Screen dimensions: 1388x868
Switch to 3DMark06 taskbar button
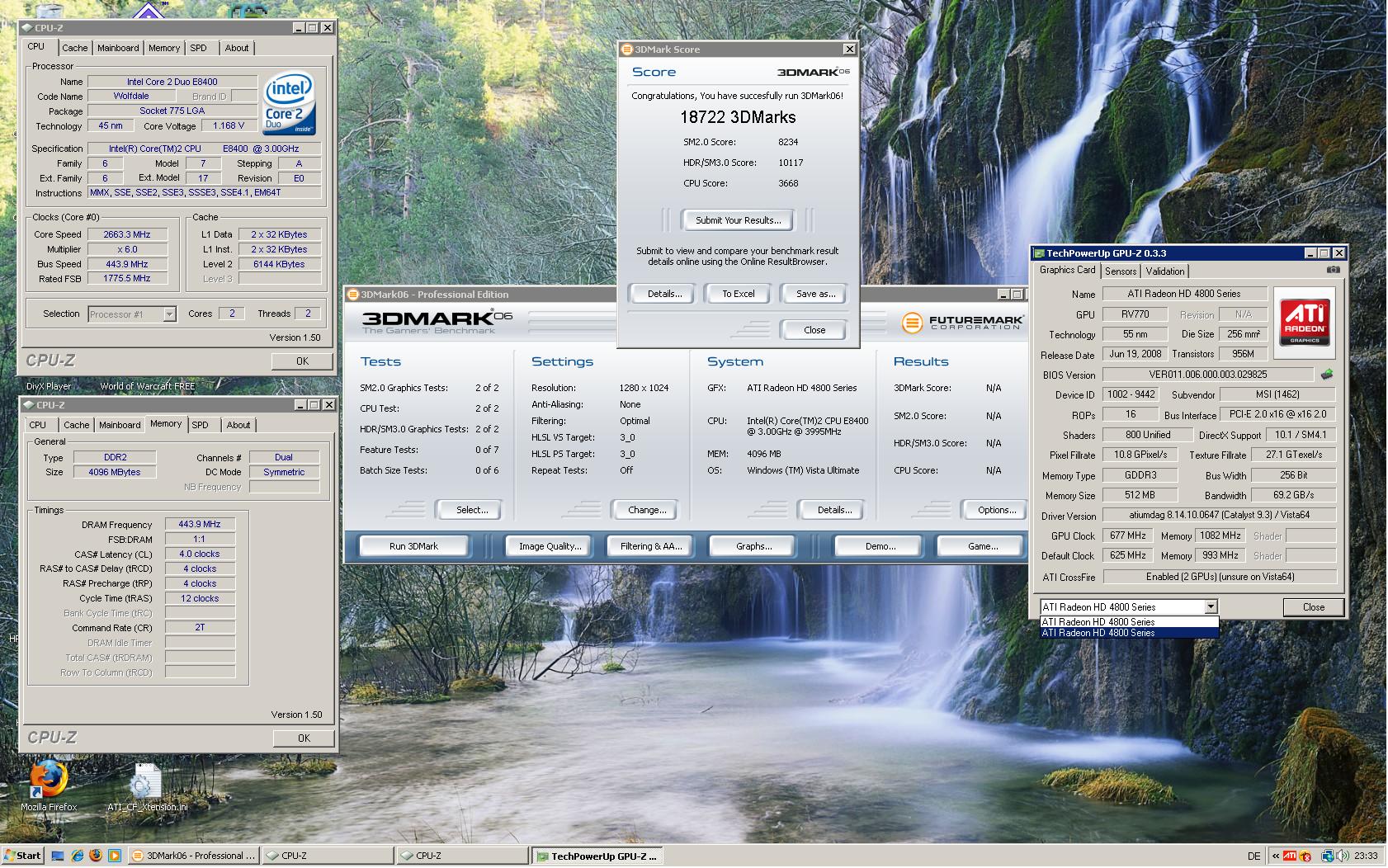[x=194, y=856]
